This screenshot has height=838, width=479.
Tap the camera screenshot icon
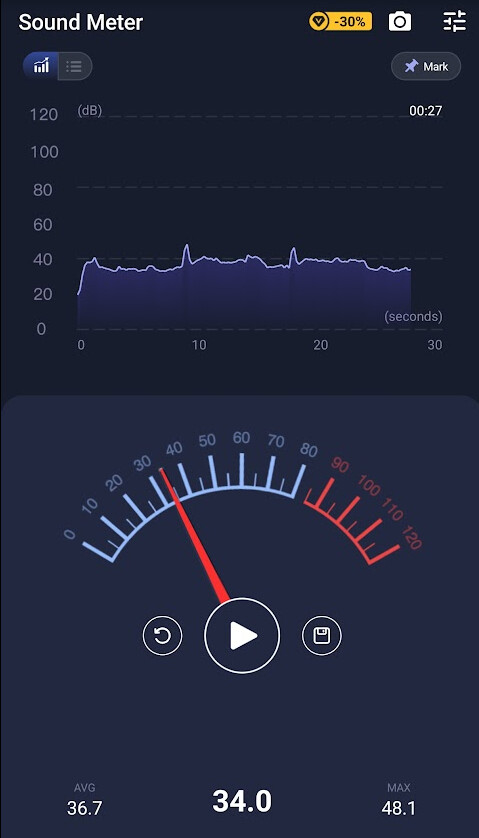point(400,22)
